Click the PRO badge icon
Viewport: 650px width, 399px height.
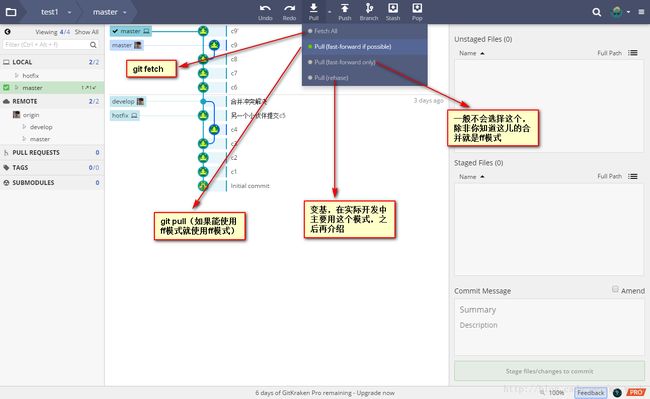pyautogui.click(x=636, y=392)
